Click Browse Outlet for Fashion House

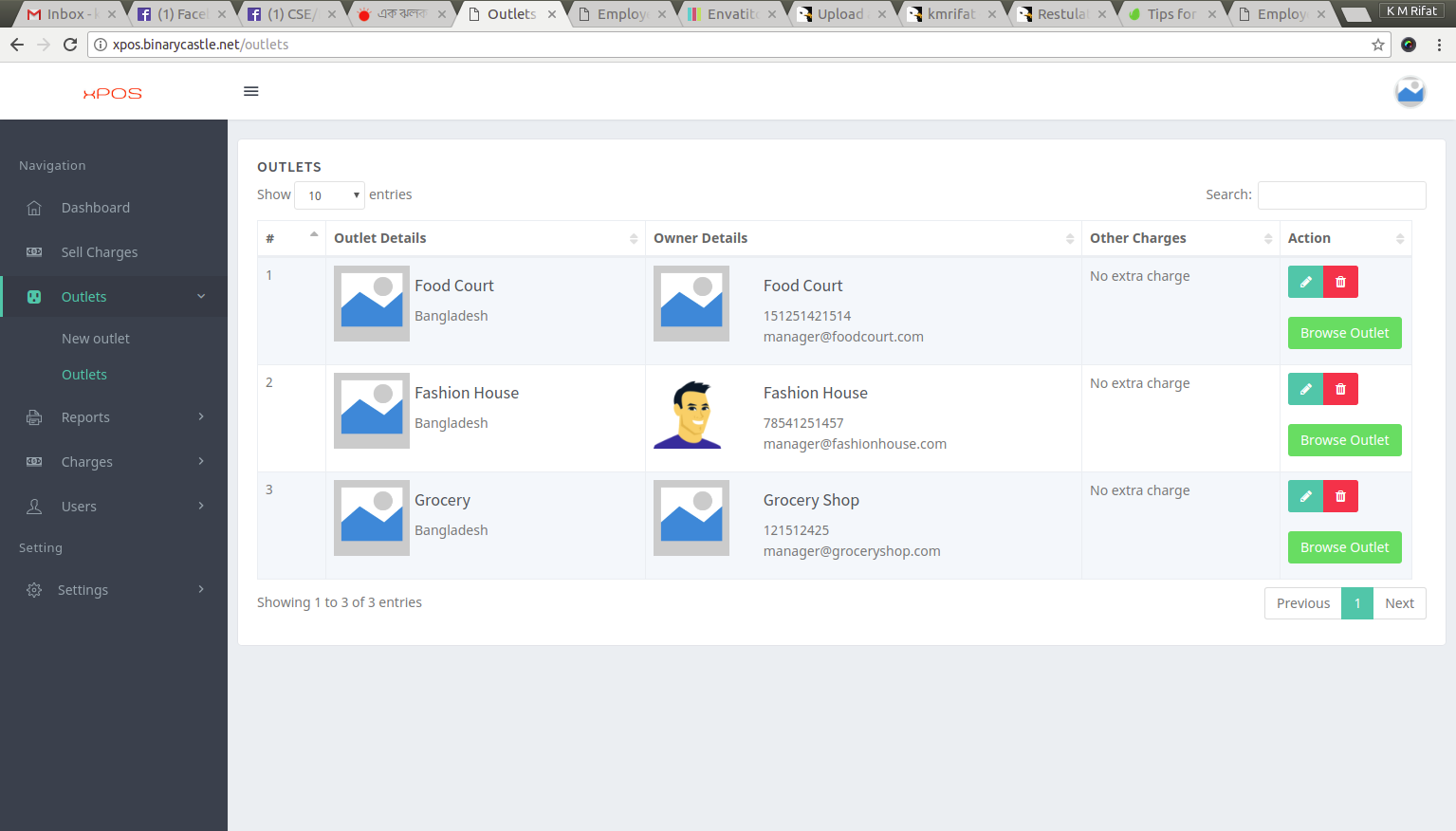point(1344,440)
